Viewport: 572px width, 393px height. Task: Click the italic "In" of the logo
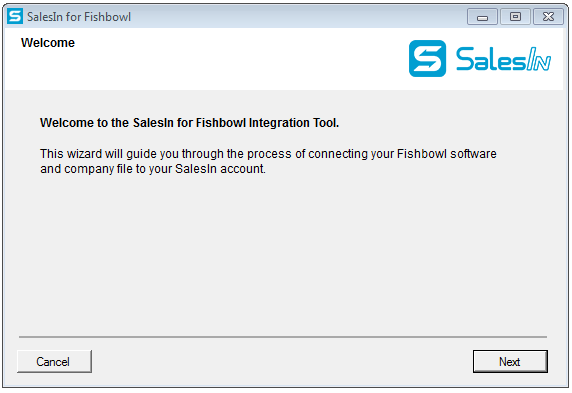pyautogui.click(x=538, y=59)
